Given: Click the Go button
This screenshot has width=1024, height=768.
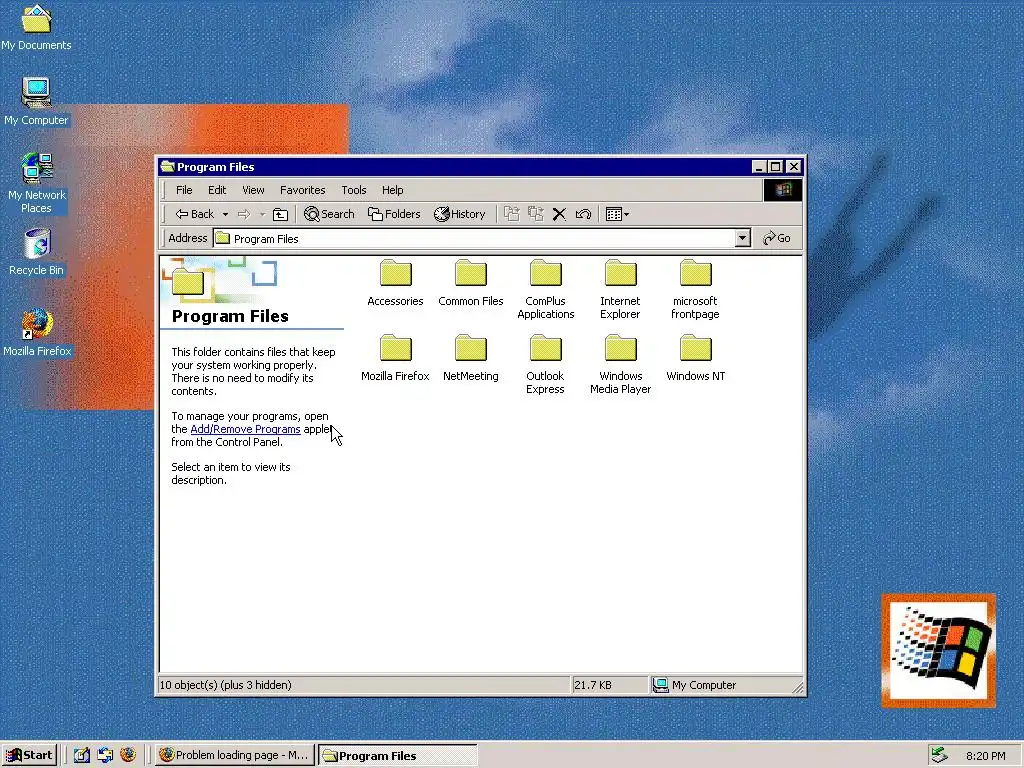Looking at the screenshot, I should (776, 238).
